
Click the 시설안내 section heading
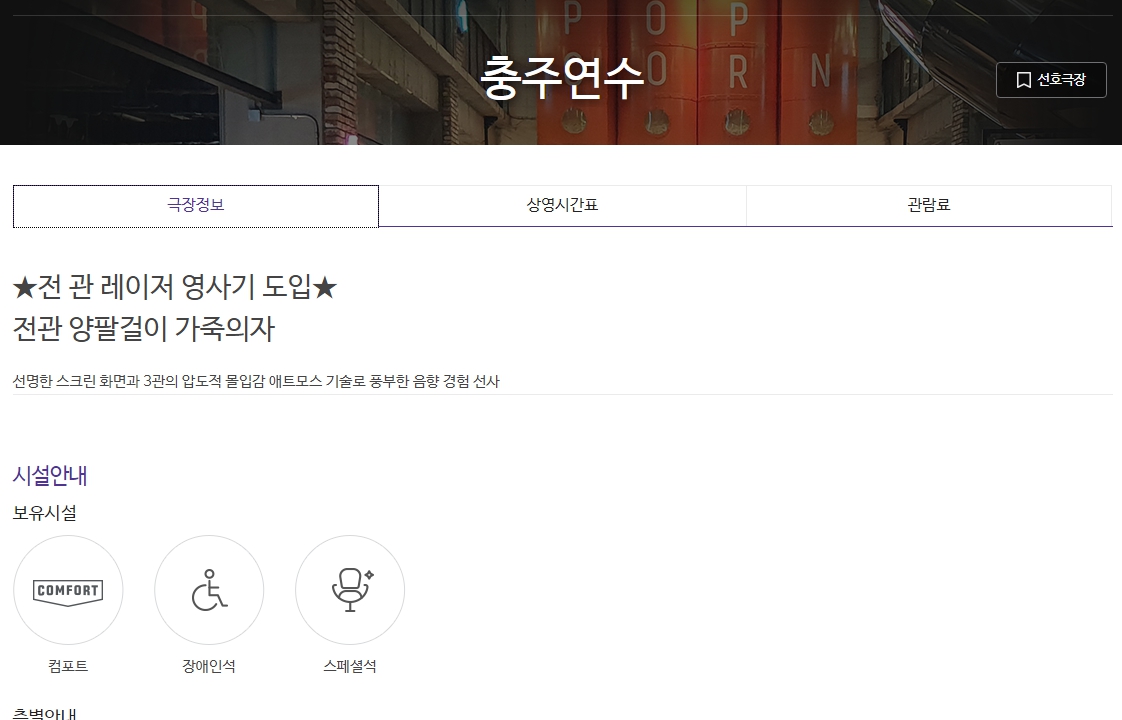pos(50,476)
